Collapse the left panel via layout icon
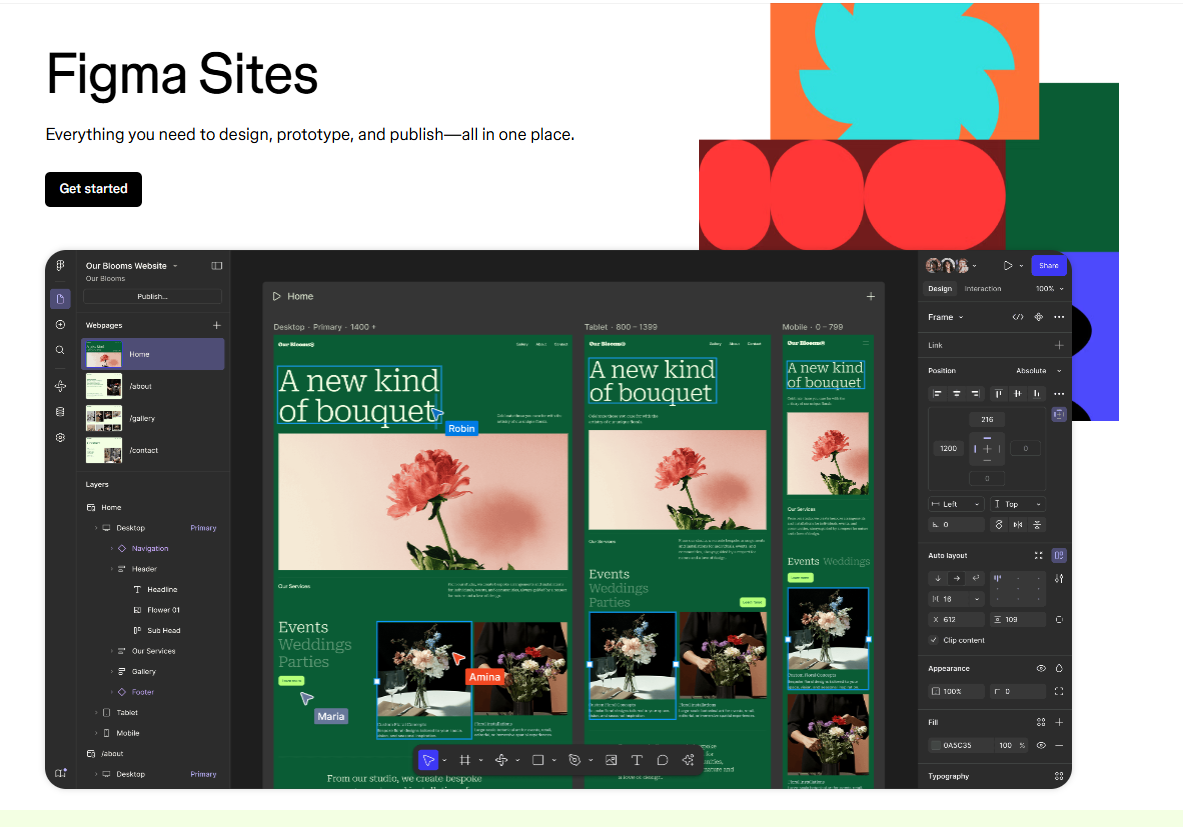The image size is (1183, 827). coord(217,266)
